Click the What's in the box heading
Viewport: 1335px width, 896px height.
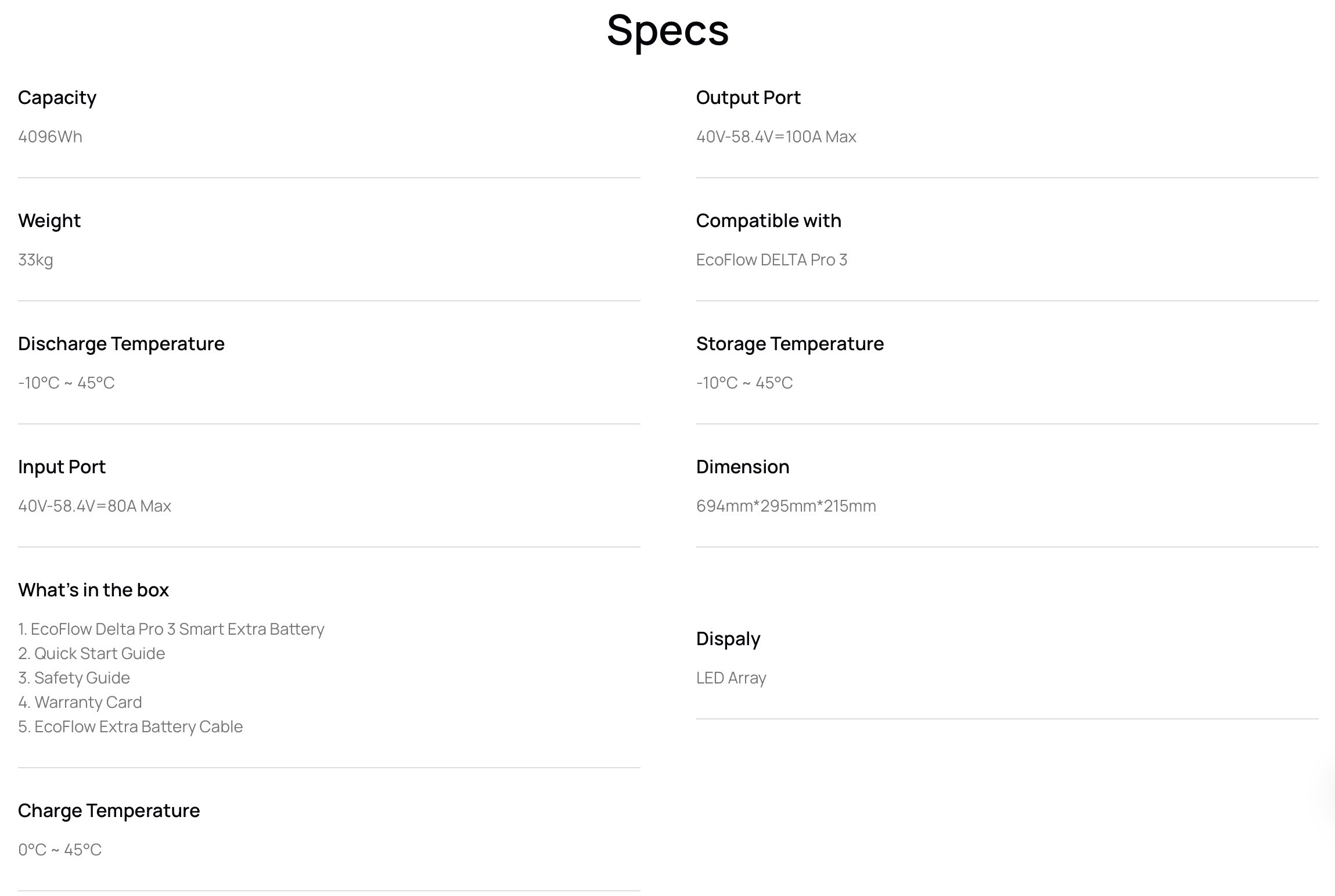click(x=93, y=590)
